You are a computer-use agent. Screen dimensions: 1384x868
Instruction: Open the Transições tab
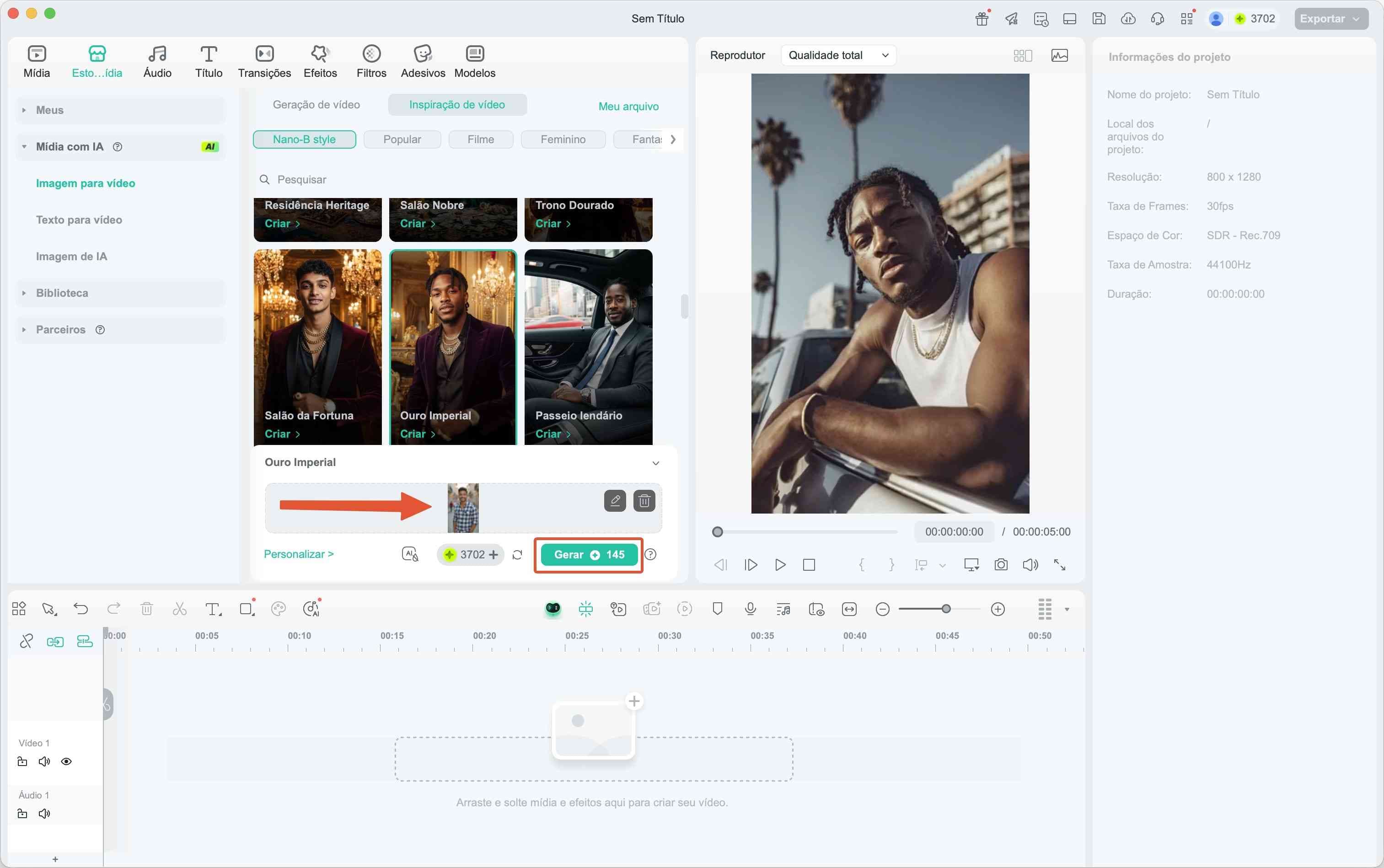click(264, 61)
